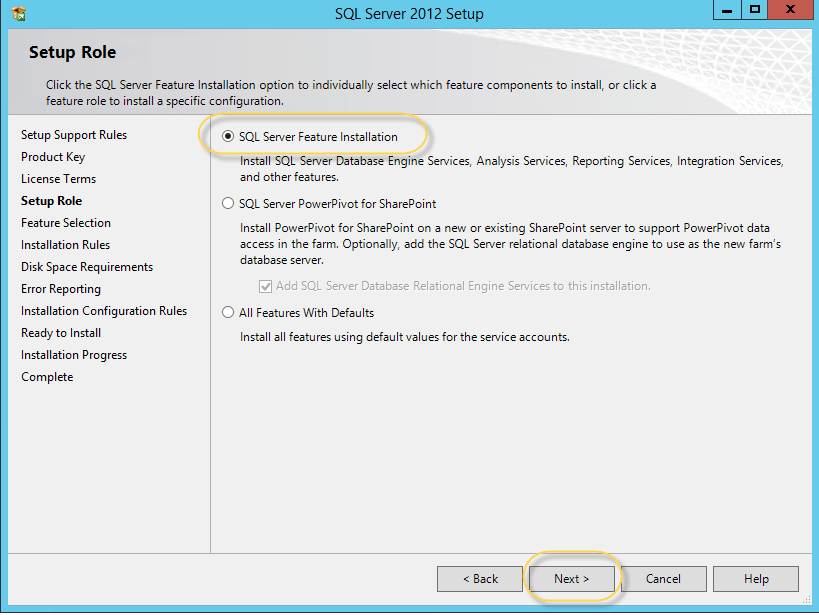Screen dimensions: 819x615
Task: Select All Features With Defaults option
Action: point(228,313)
